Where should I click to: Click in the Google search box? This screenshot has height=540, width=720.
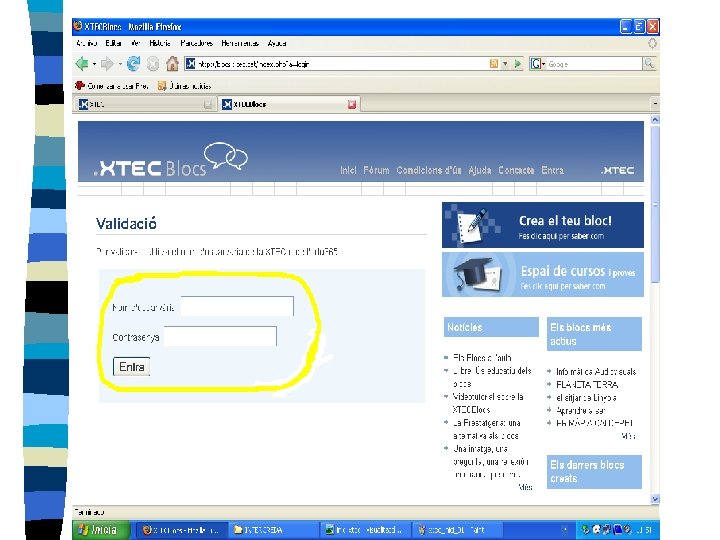pos(594,64)
